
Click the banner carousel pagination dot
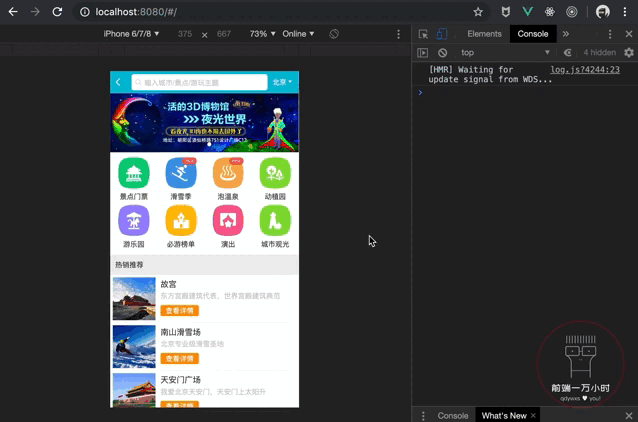pos(209,144)
